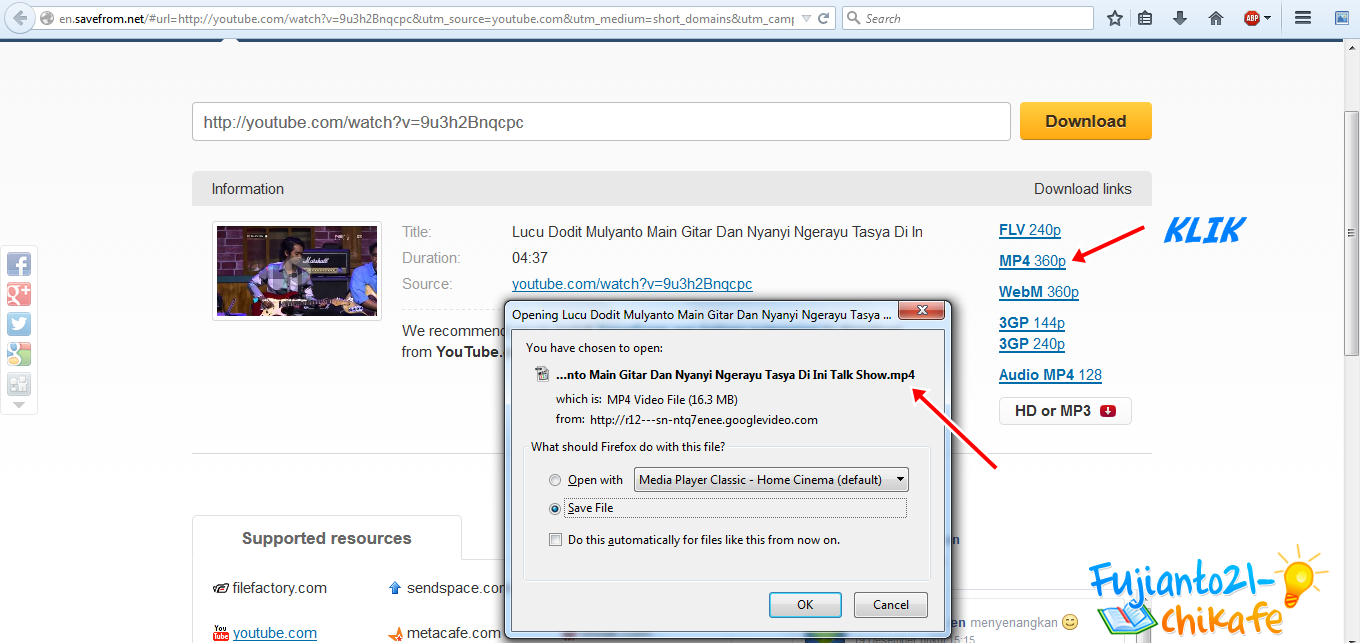The height and width of the screenshot is (643, 1360).
Task: Expand the share sidebar down arrow
Action: (19, 405)
